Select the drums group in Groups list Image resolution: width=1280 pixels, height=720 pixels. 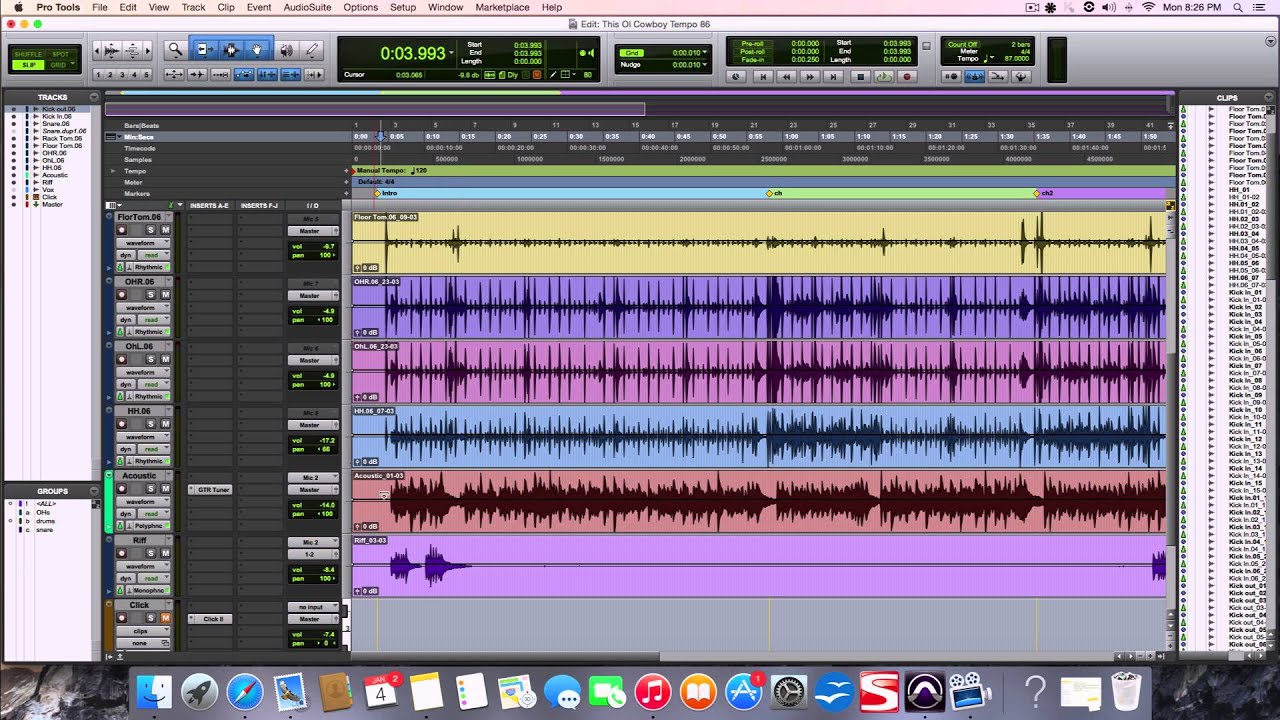(45, 521)
